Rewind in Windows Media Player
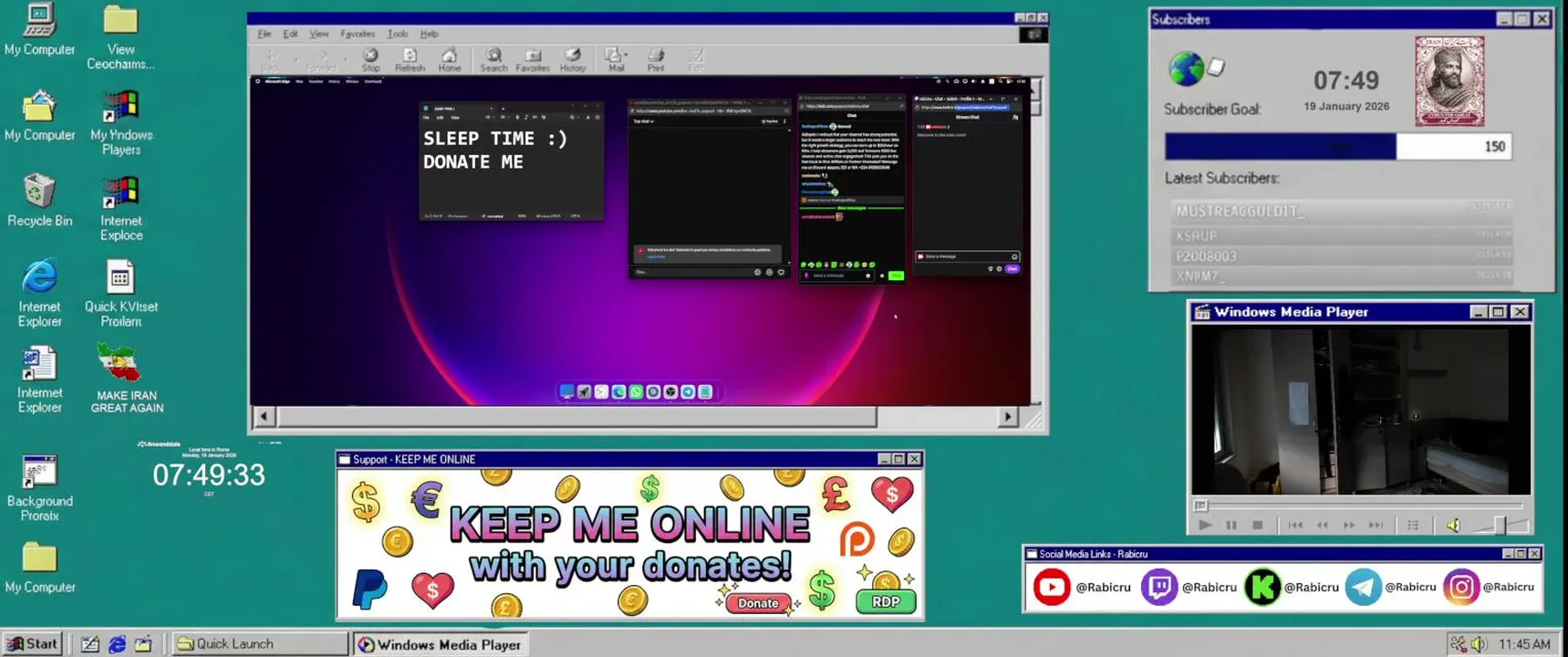This screenshot has width=1568, height=657. (1322, 525)
